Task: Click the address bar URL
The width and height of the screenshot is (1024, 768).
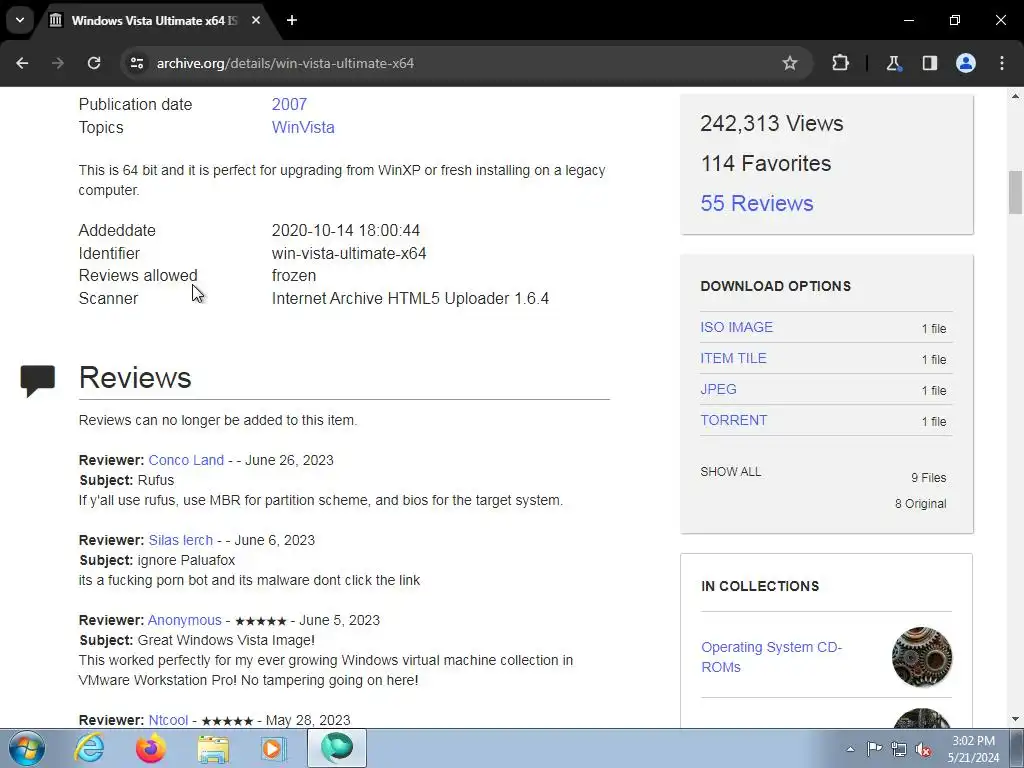Action: (285, 63)
